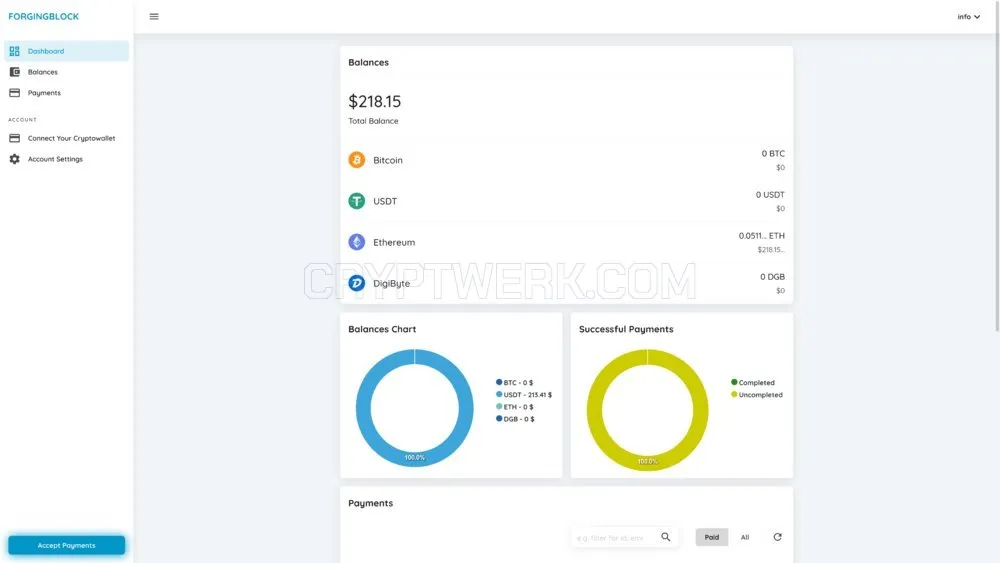Click the FORGINGBLOCK logo
The width and height of the screenshot is (1000, 563).
[x=43, y=17]
